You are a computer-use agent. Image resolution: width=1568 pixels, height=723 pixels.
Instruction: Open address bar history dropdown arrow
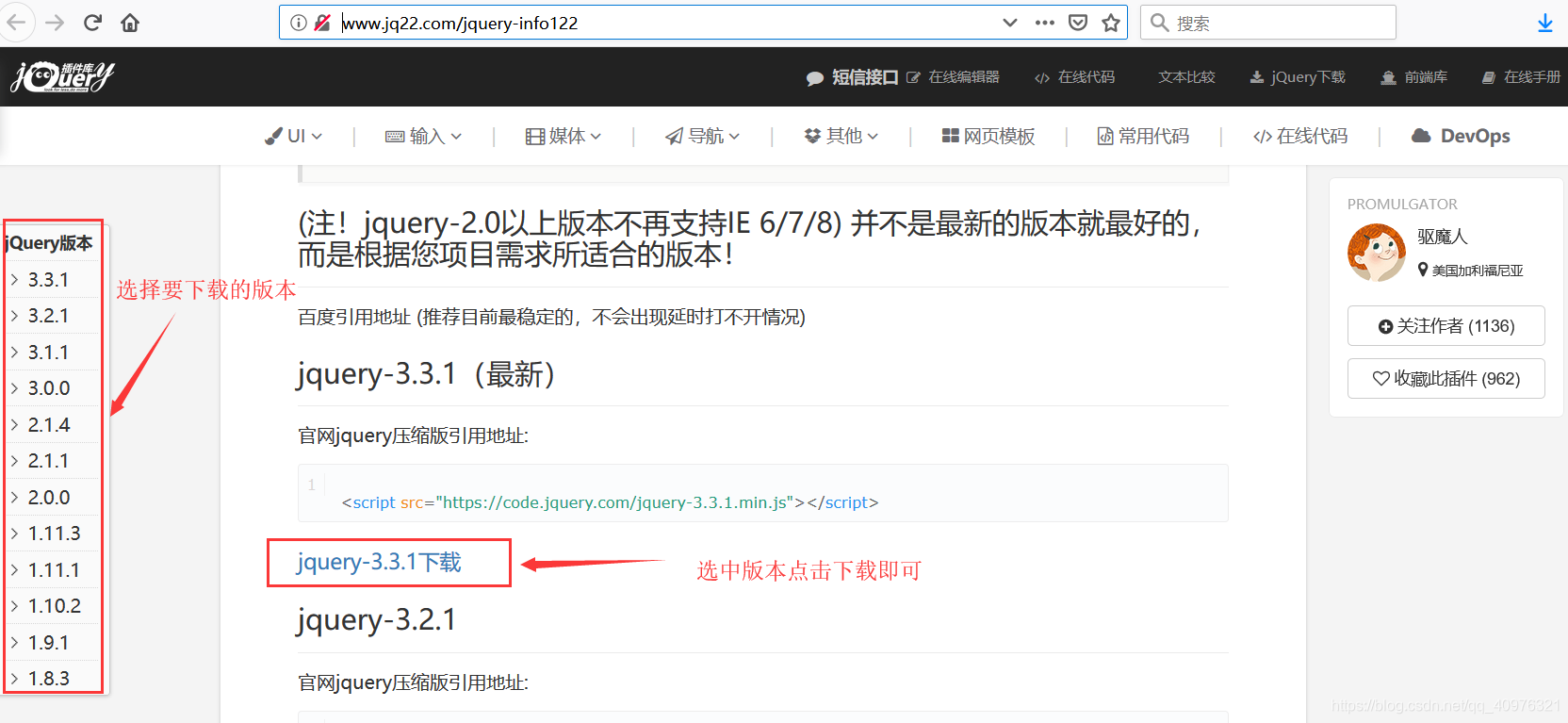[1010, 23]
